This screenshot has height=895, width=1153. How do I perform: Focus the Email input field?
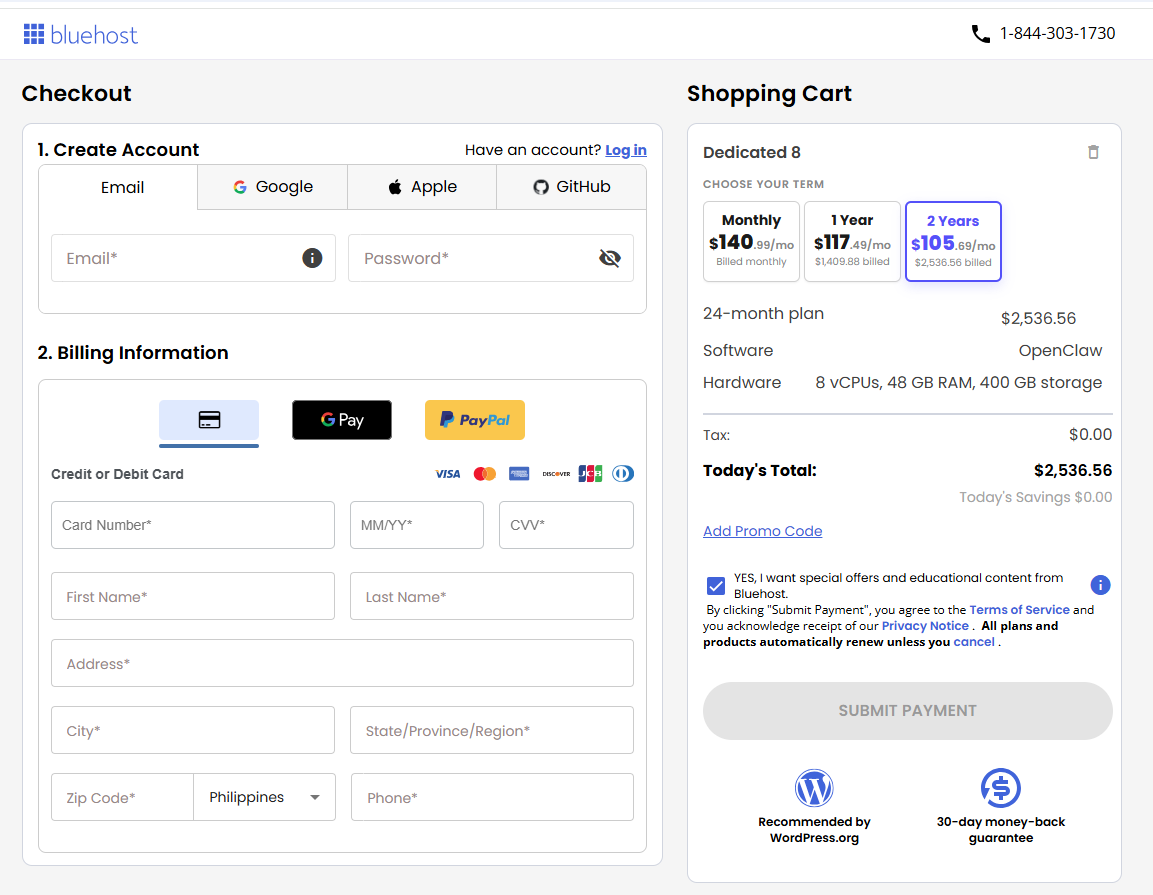pyautogui.click(x=193, y=258)
